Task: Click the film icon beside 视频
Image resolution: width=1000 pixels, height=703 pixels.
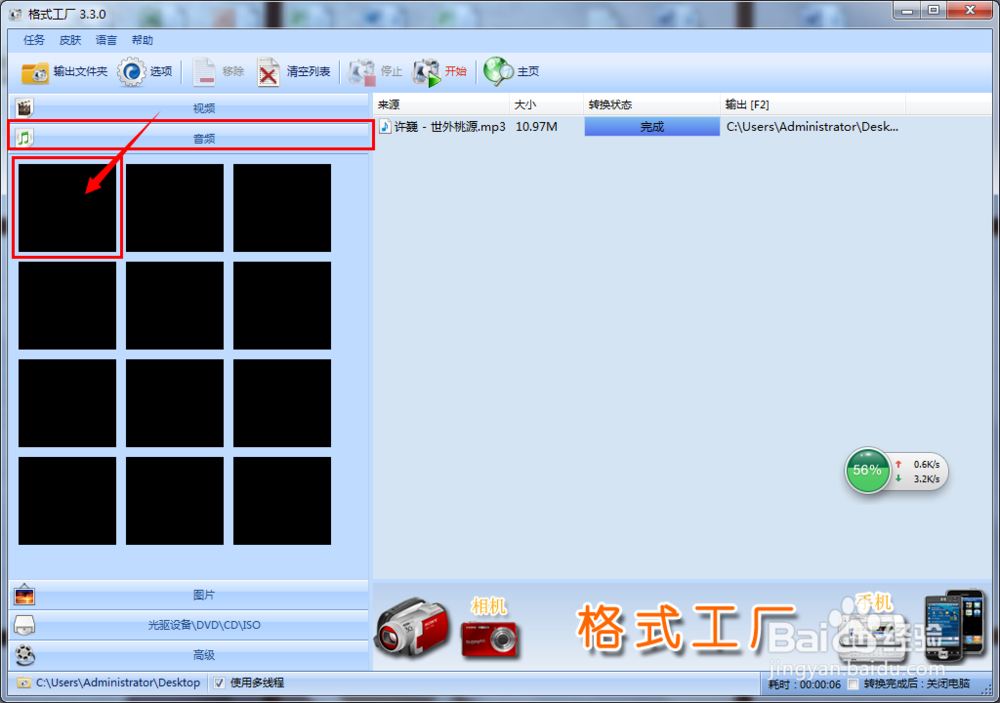Action: [24, 108]
